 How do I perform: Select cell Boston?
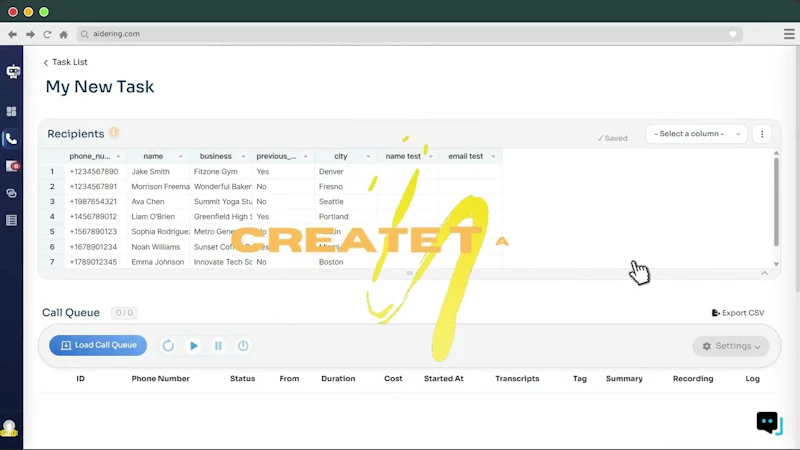346,262
